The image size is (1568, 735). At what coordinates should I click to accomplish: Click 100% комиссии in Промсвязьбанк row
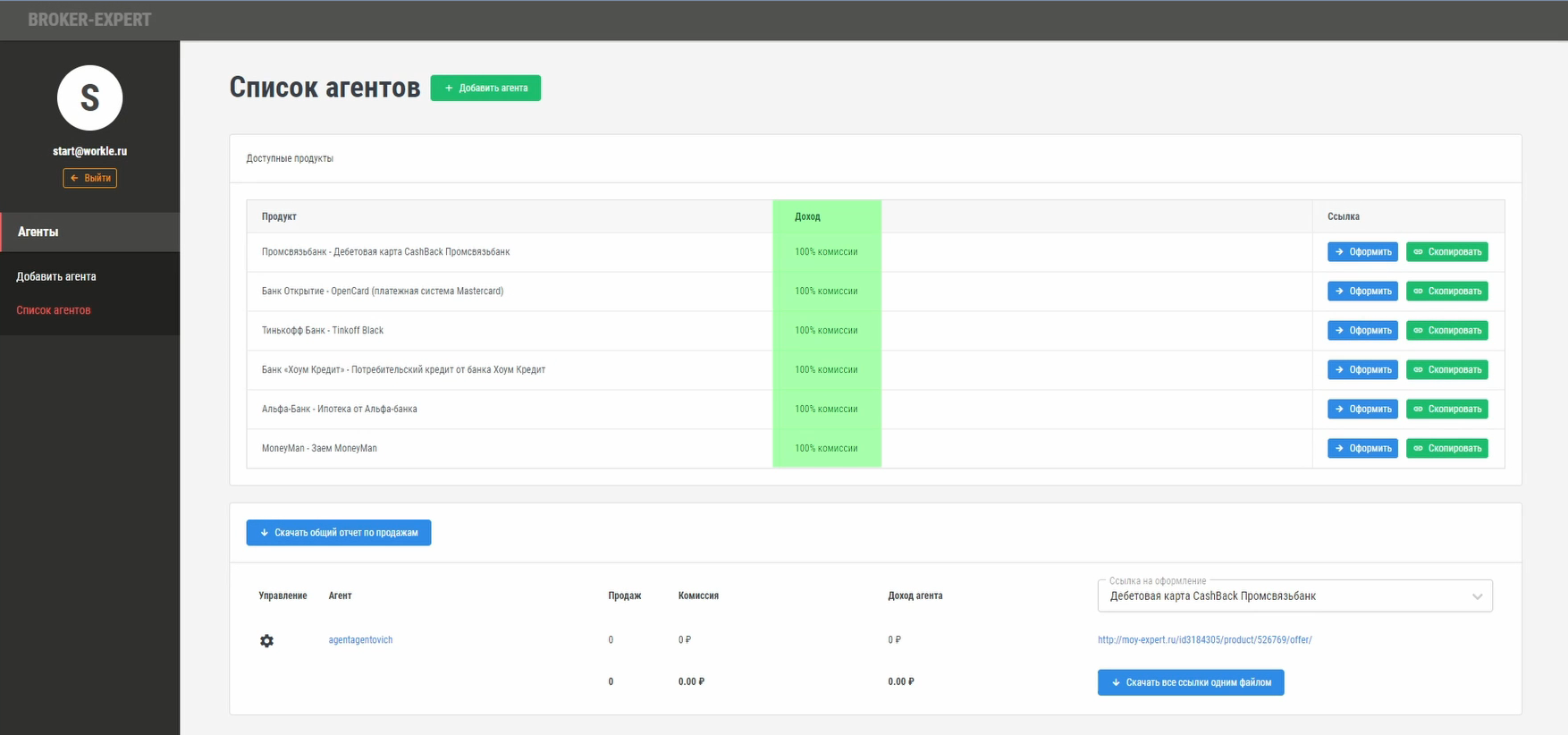(826, 252)
